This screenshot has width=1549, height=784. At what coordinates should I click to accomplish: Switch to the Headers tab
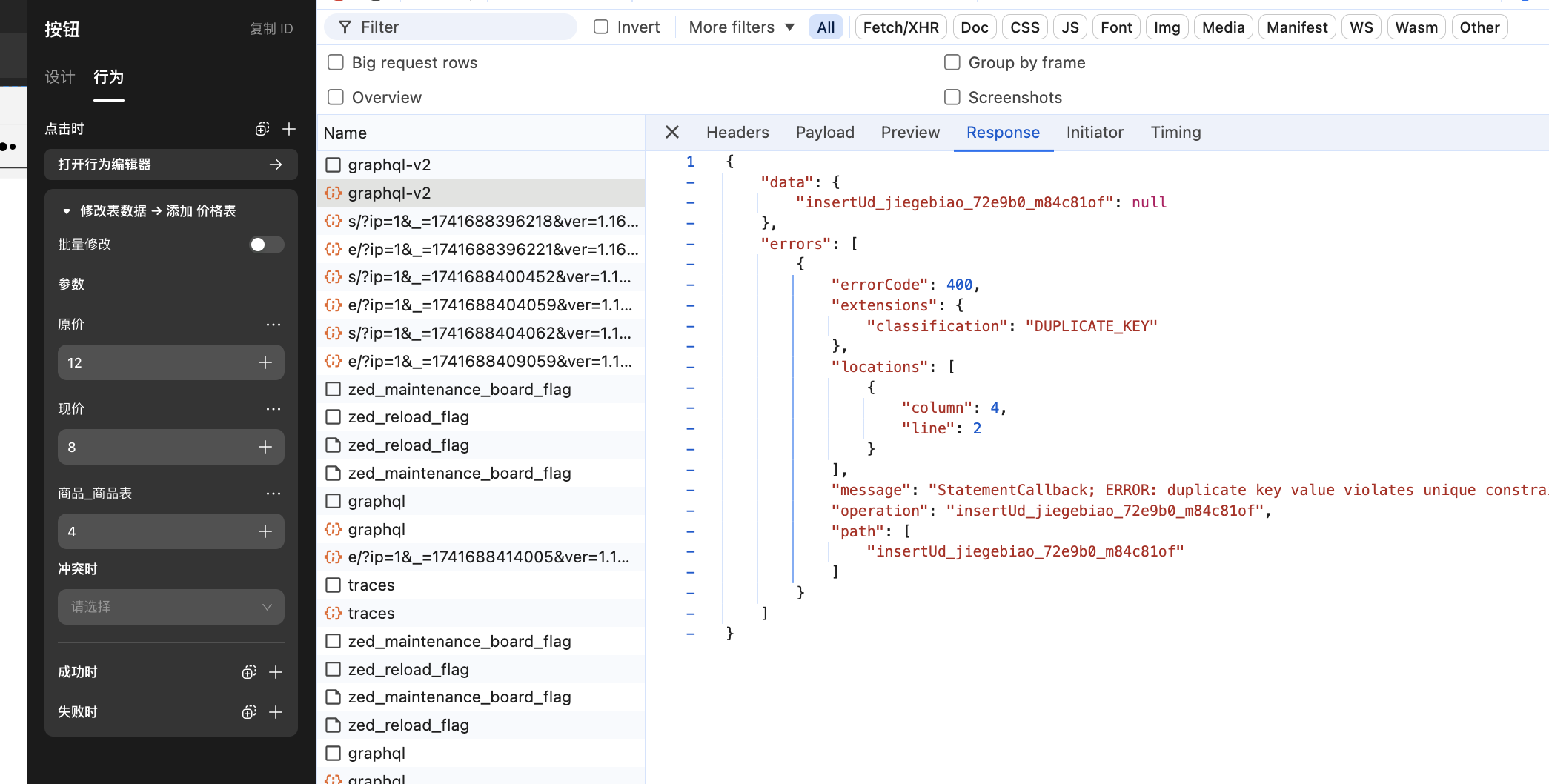(737, 132)
